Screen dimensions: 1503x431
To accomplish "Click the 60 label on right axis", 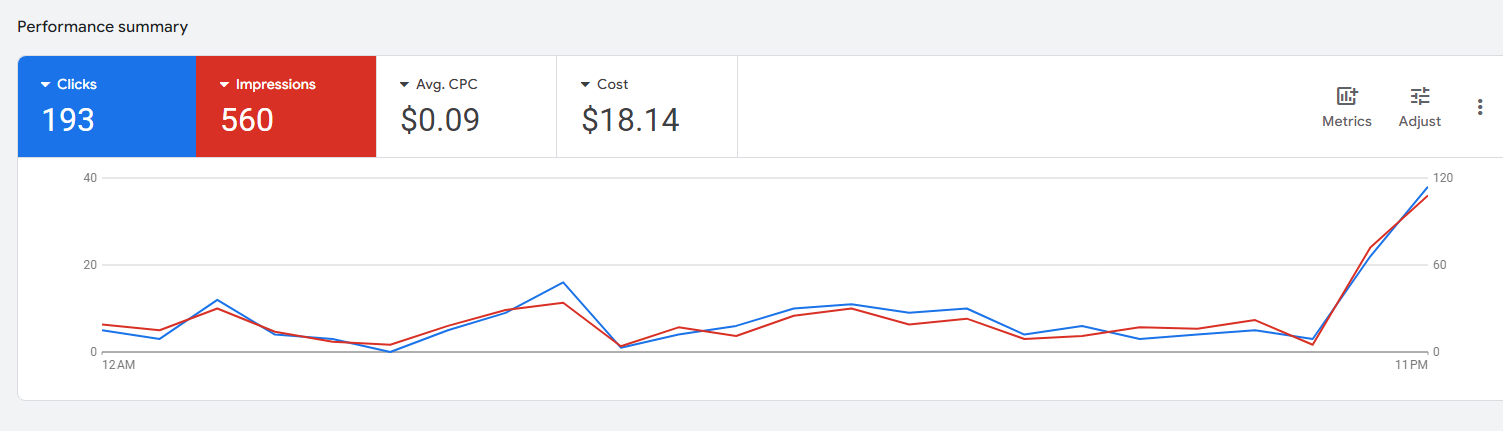I will pos(1440,265).
